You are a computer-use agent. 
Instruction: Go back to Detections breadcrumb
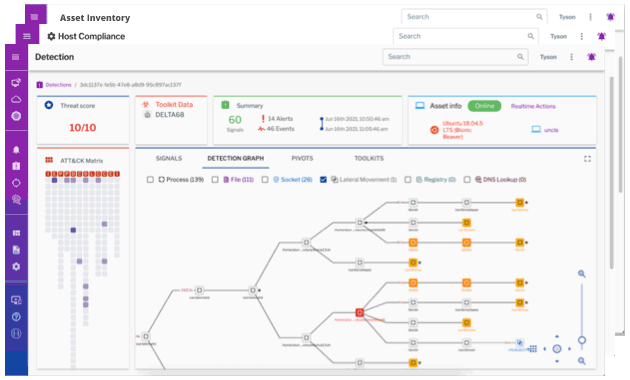tap(58, 85)
